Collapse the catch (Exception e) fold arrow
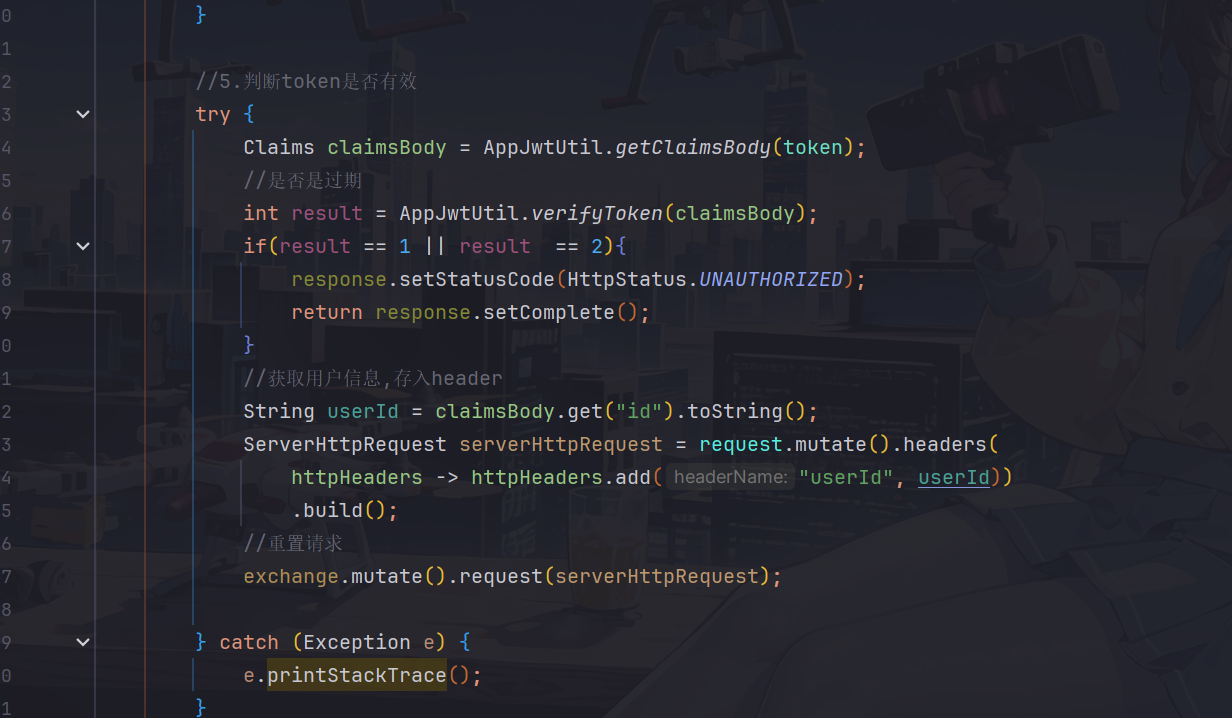Screen dimensions: 1232x718 pos(83,642)
